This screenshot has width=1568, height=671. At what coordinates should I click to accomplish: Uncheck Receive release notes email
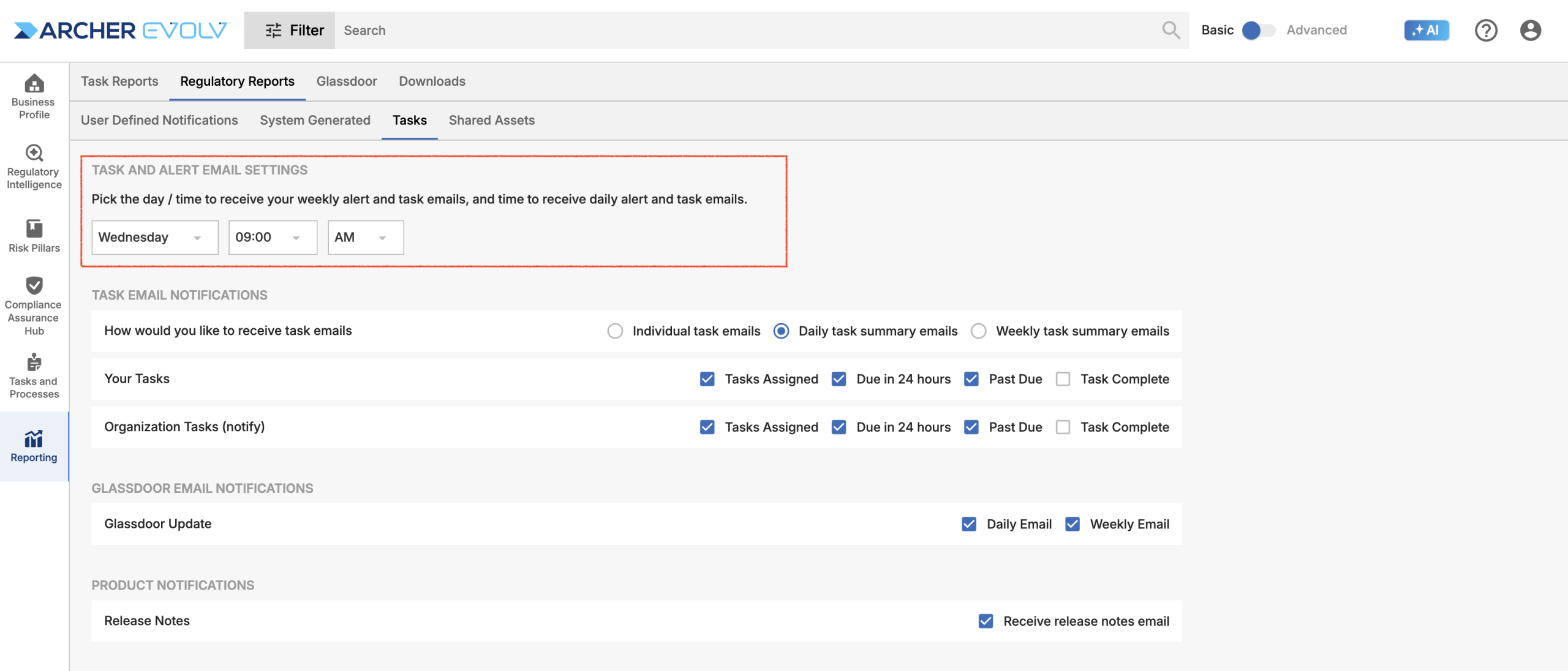point(986,621)
